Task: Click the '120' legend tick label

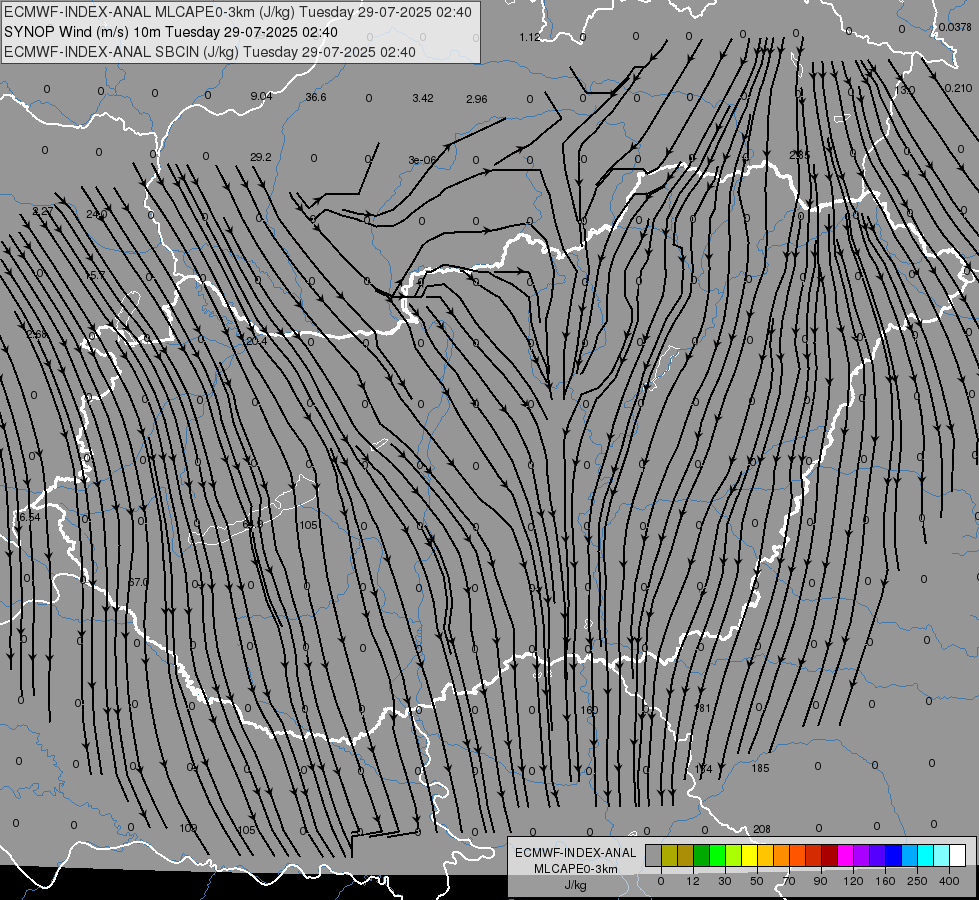Action: click(x=853, y=881)
